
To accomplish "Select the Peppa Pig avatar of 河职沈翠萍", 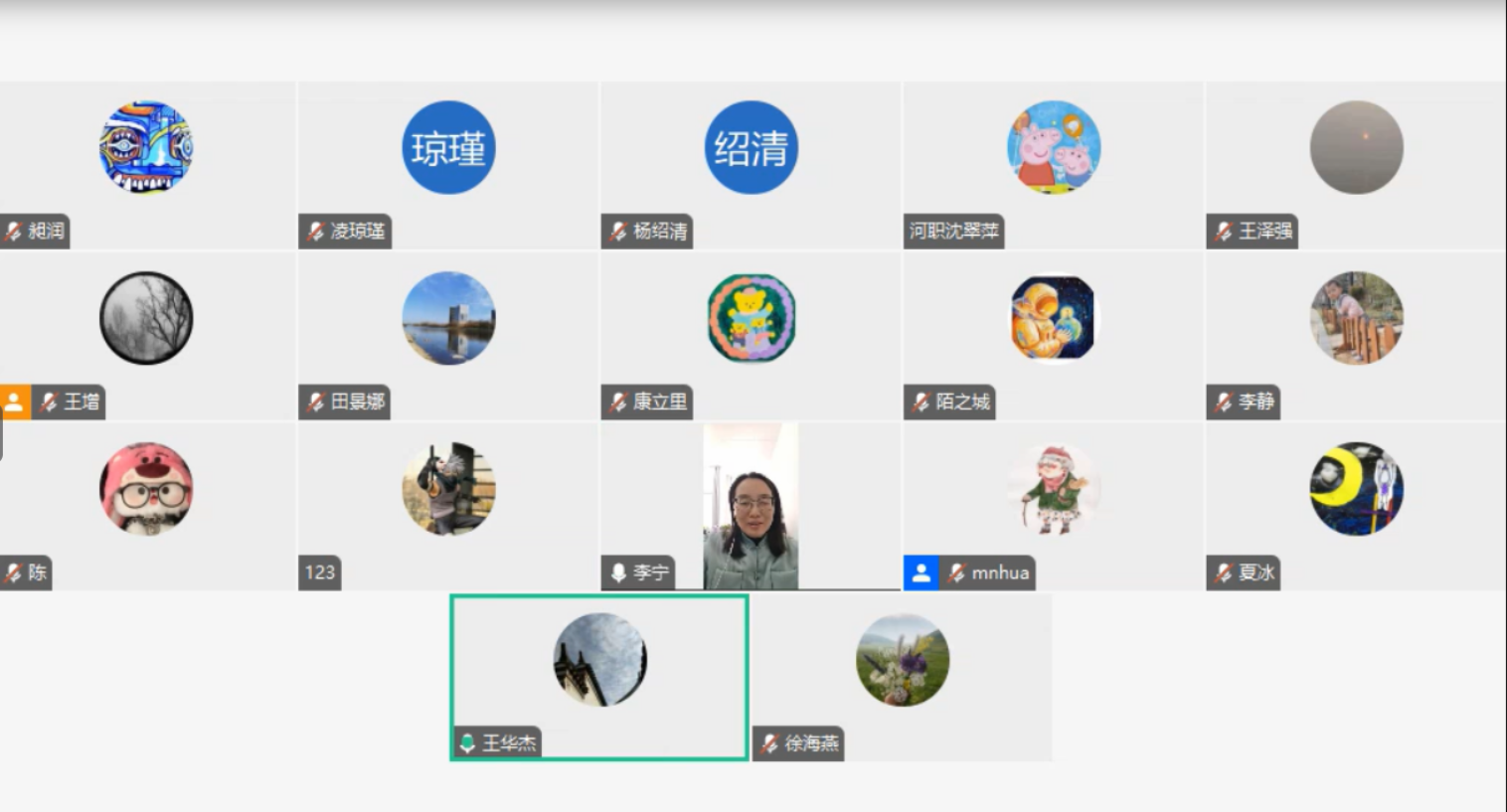I will [1054, 148].
